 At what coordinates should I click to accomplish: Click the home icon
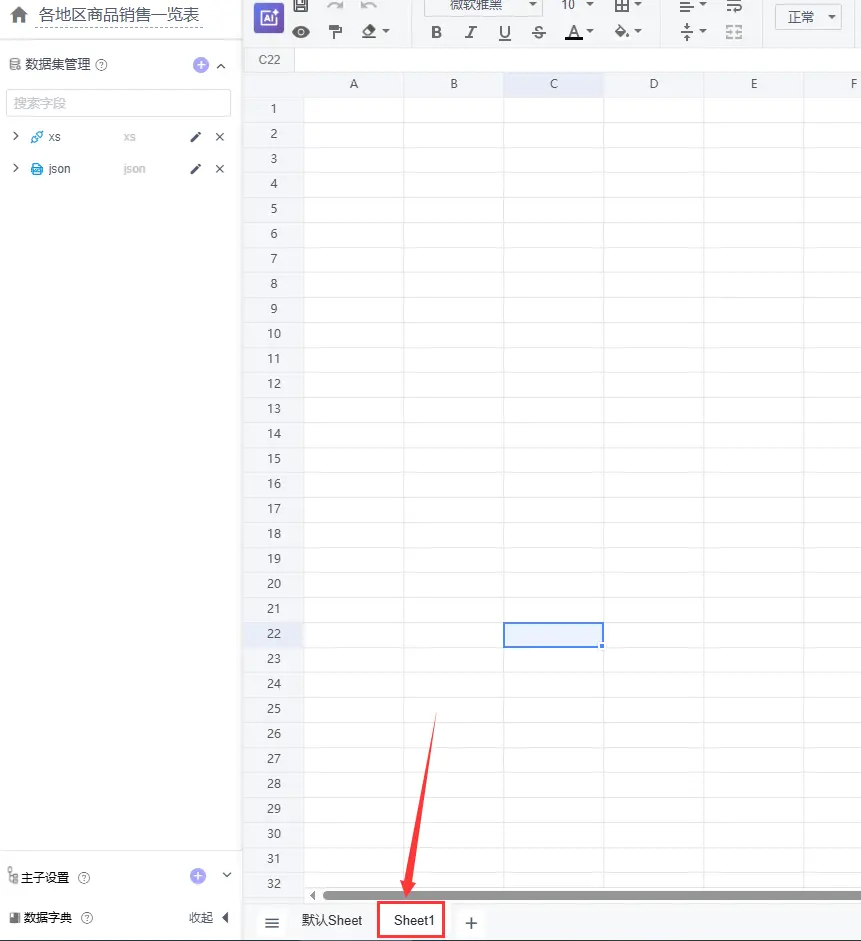click(19, 15)
